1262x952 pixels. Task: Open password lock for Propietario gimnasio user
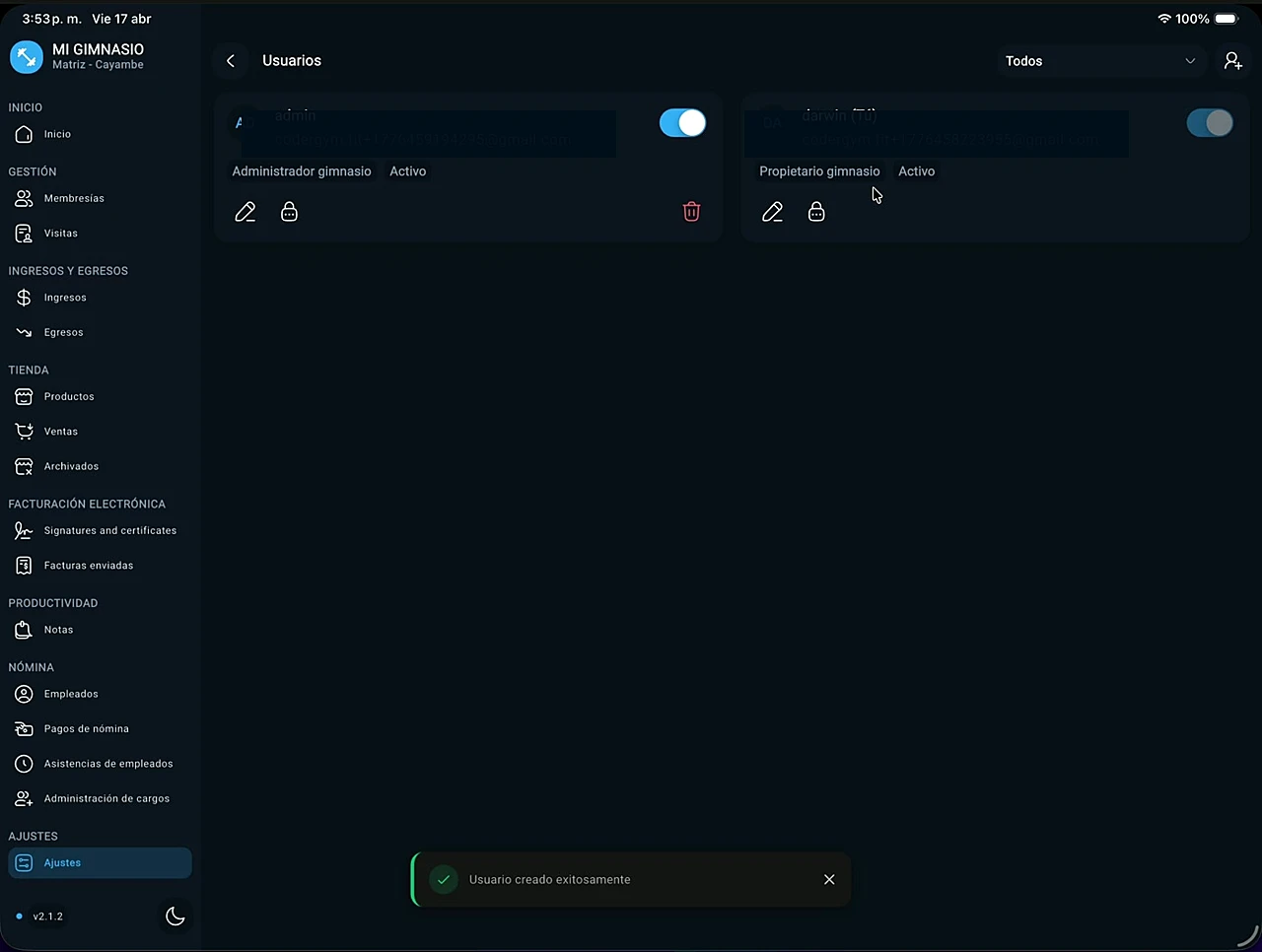point(816,212)
